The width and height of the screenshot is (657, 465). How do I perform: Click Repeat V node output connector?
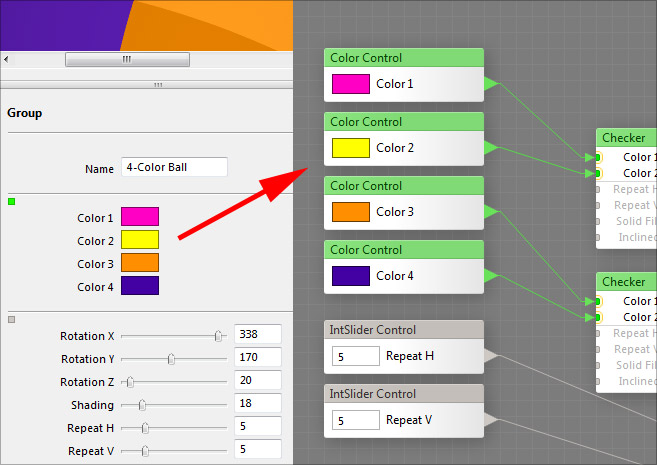coord(490,419)
